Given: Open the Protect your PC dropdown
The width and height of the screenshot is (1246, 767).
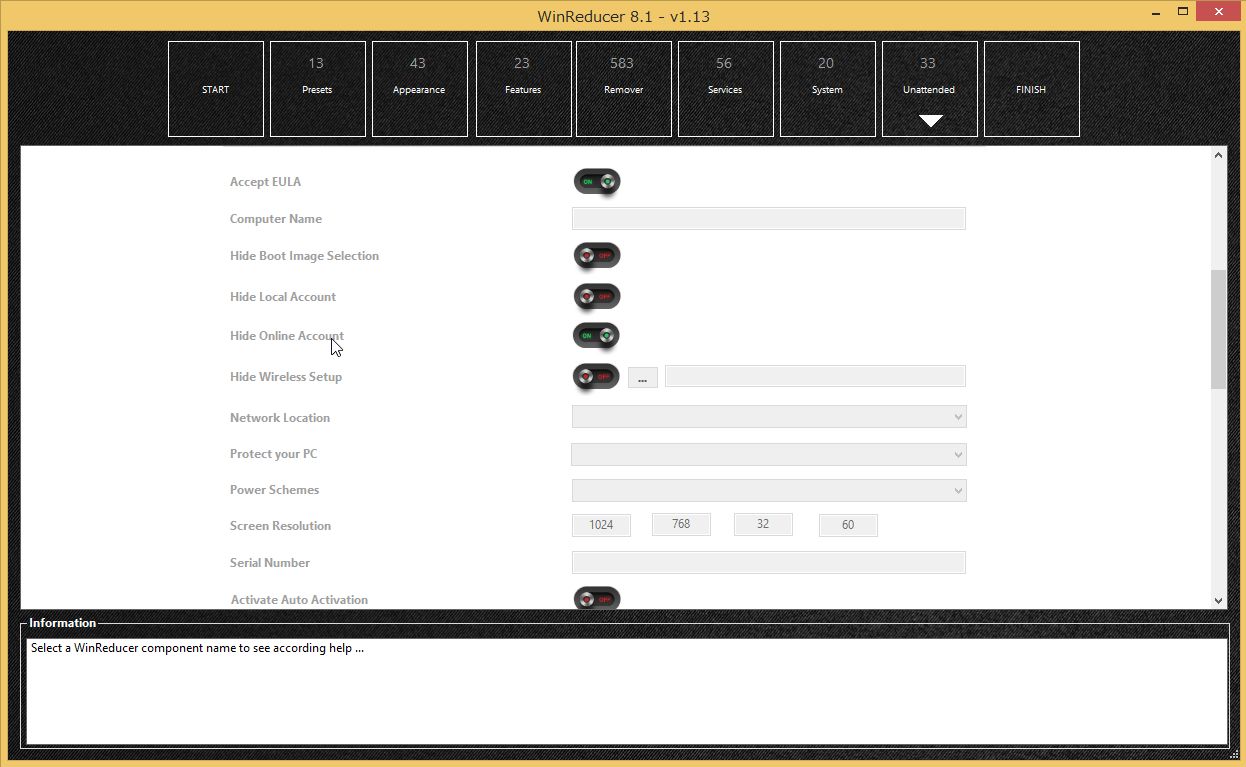Looking at the screenshot, I should (768, 454).
